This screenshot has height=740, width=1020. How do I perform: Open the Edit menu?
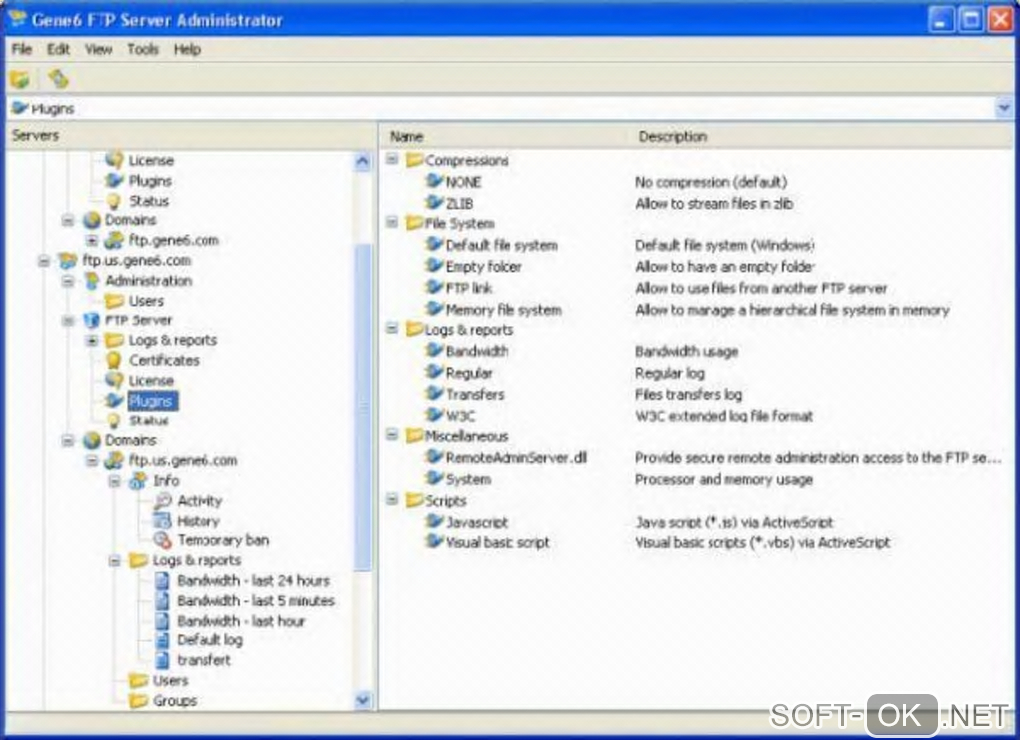point(58,49)
